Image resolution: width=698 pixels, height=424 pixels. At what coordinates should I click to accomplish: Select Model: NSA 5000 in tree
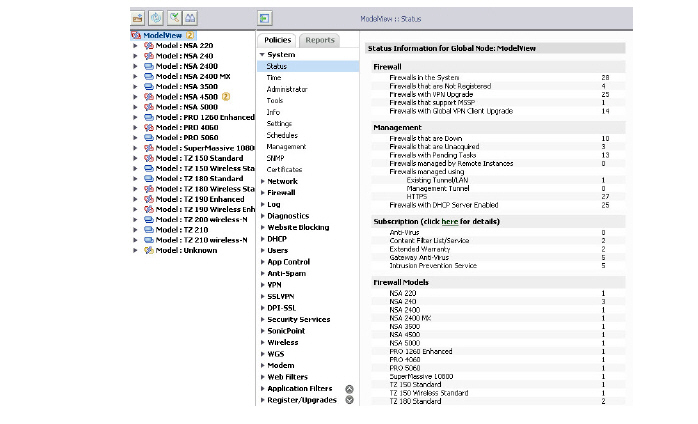[187, 107]
